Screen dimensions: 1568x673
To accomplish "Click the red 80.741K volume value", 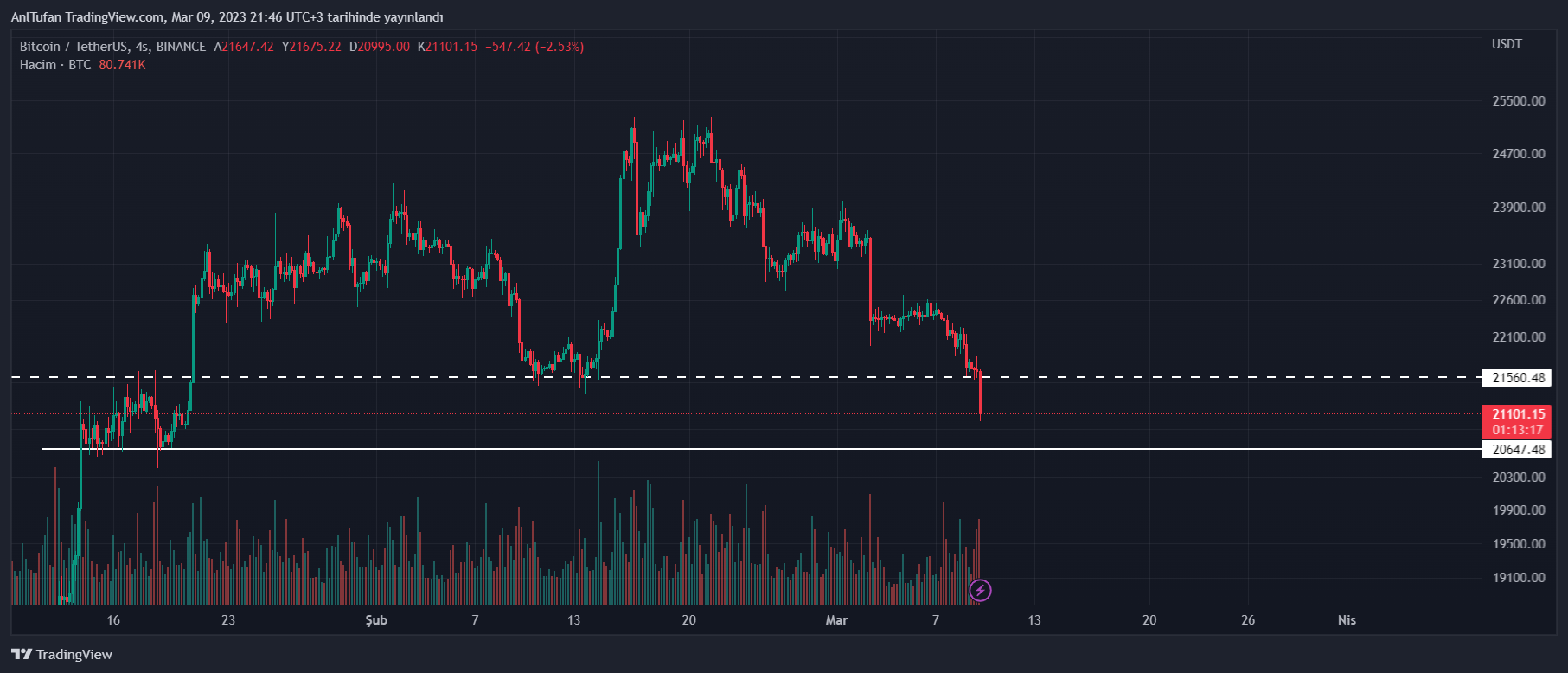I will pos(122,65).
